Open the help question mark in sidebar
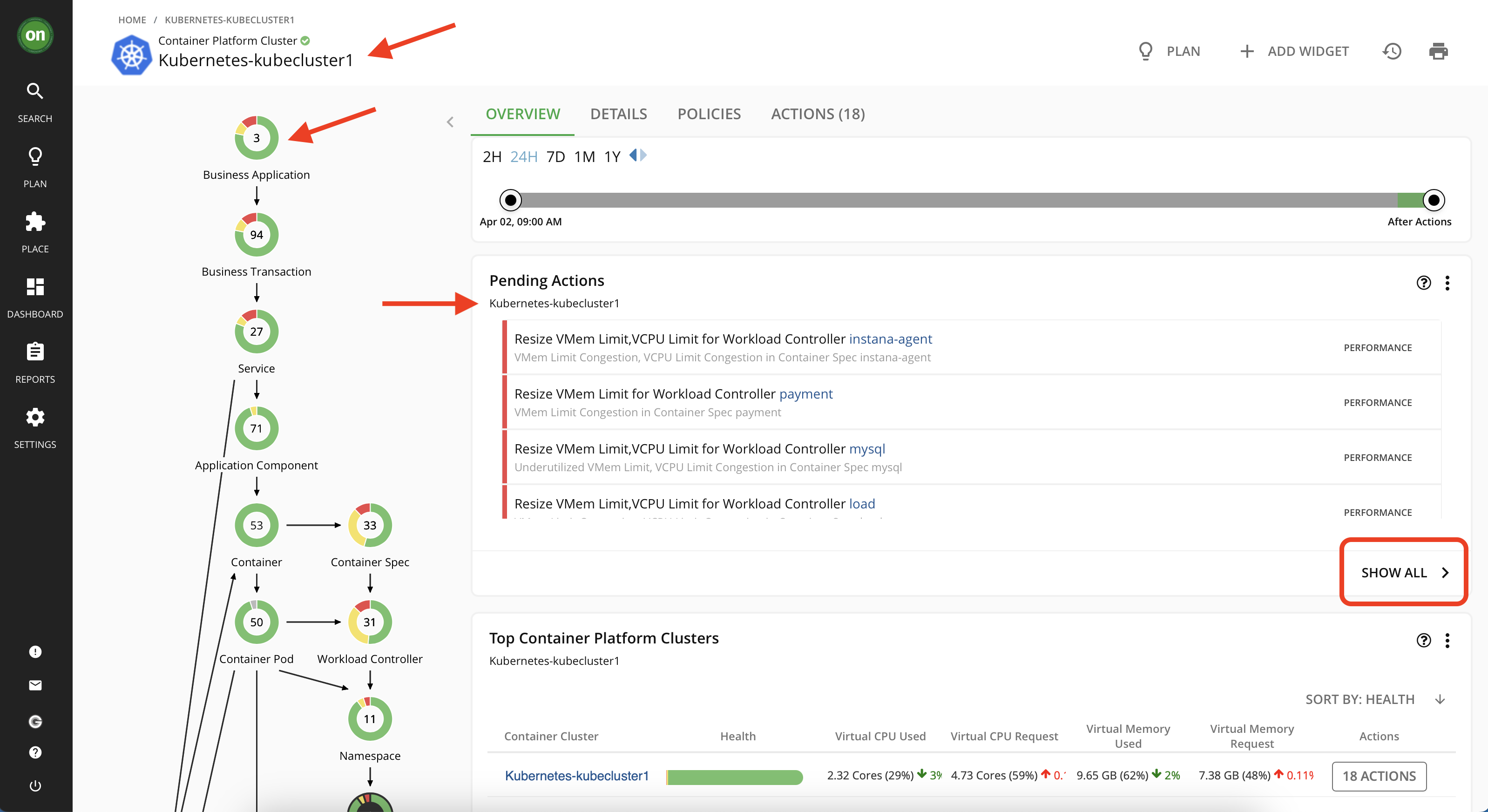The image size is (1488, 812). pyautogui.click(x=35, y=752)
